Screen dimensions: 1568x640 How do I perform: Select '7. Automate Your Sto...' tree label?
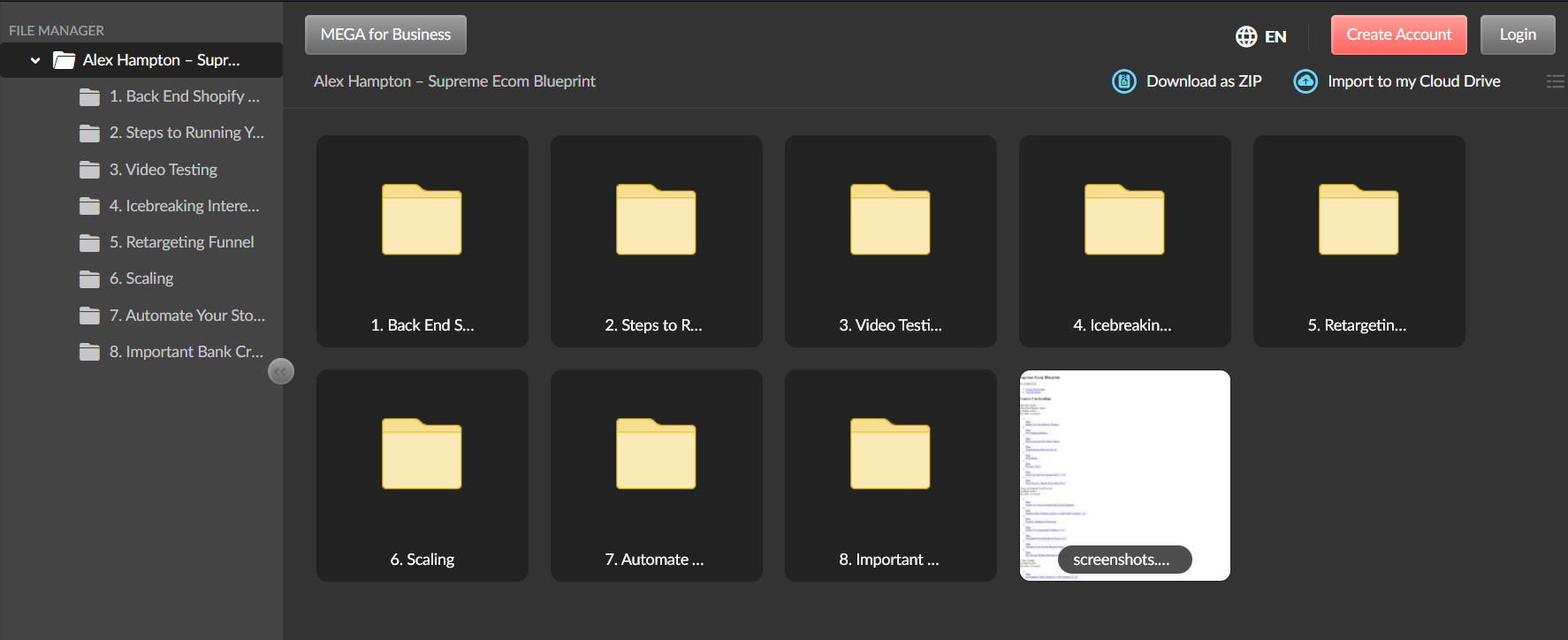point(187,316)
